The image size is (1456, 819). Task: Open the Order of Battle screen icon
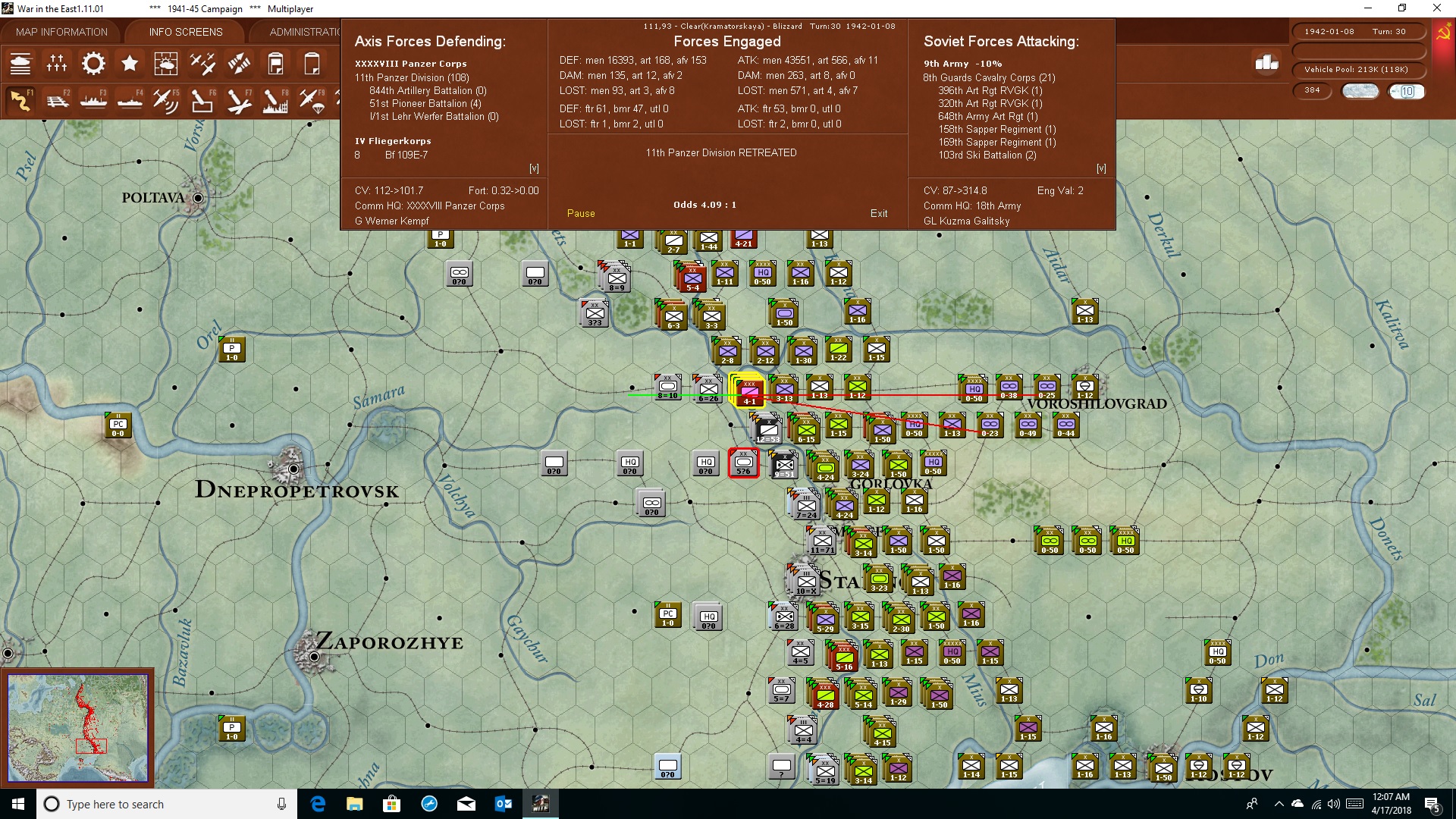tap(20, 64)
